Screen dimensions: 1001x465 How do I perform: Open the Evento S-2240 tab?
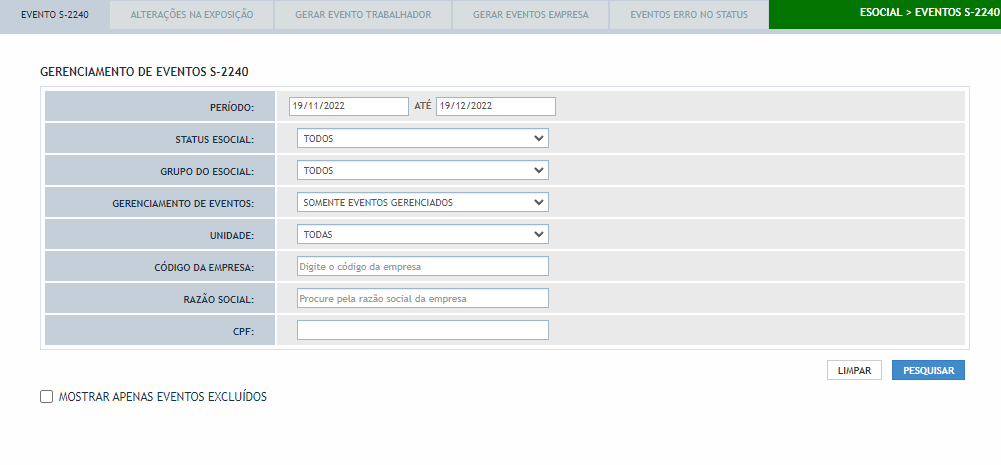[x=54, y=15]
